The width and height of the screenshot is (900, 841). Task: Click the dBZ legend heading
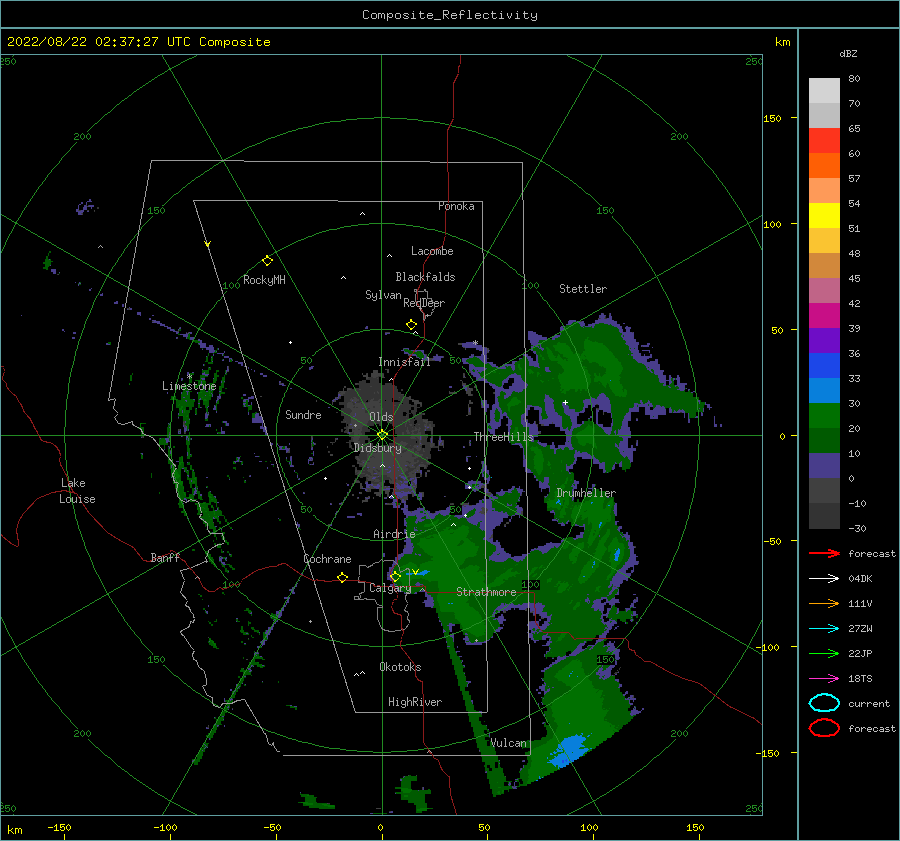point(848,53)
